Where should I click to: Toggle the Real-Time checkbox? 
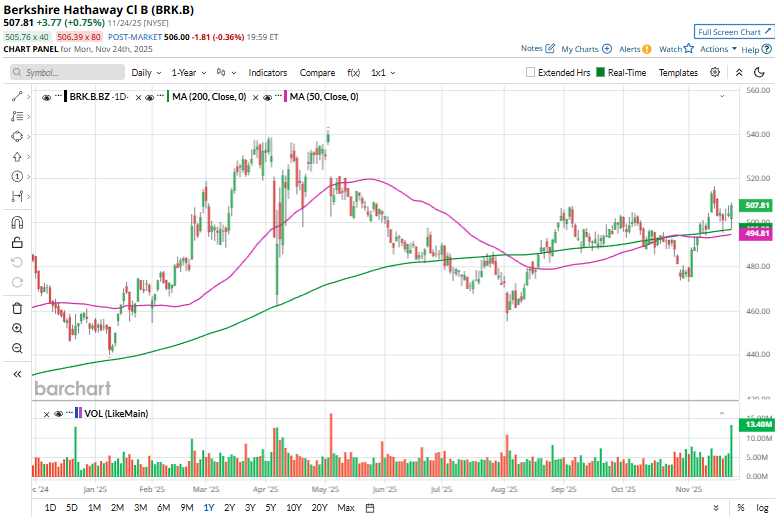pos(600,72)
